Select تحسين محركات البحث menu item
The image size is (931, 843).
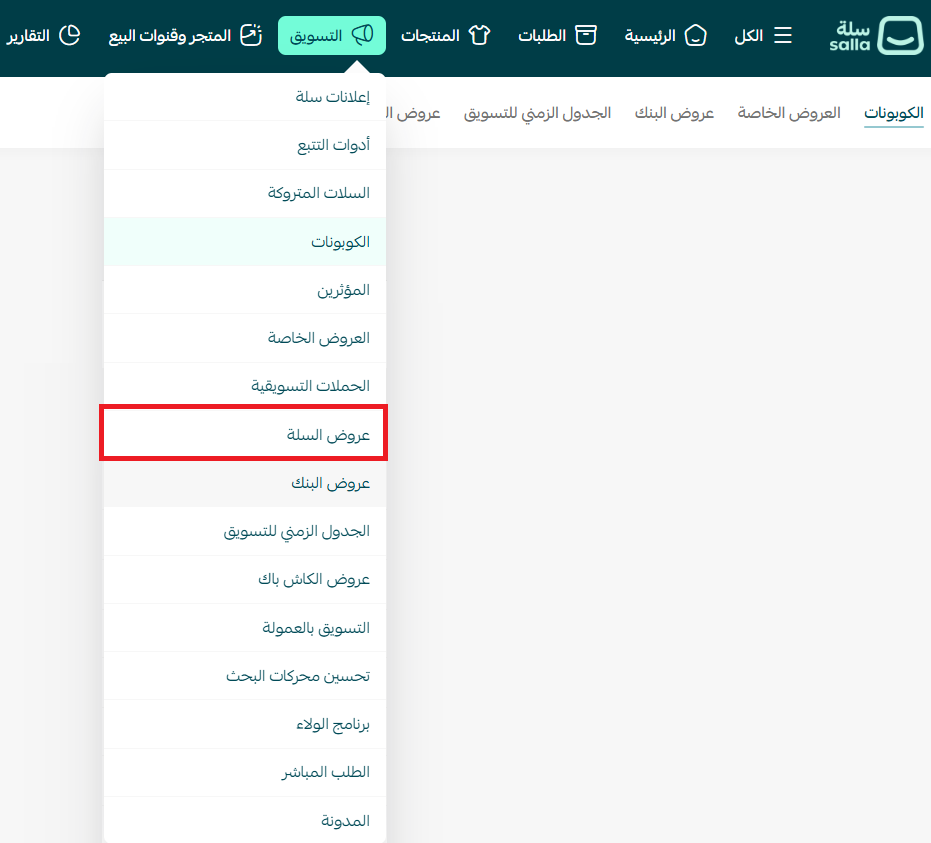(x=298, y=676)
